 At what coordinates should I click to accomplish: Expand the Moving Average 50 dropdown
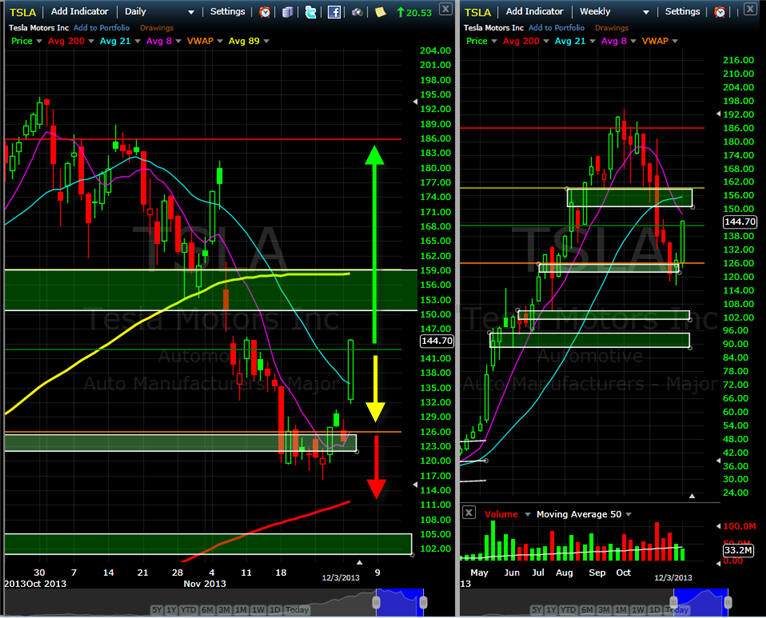pos(628,514)
